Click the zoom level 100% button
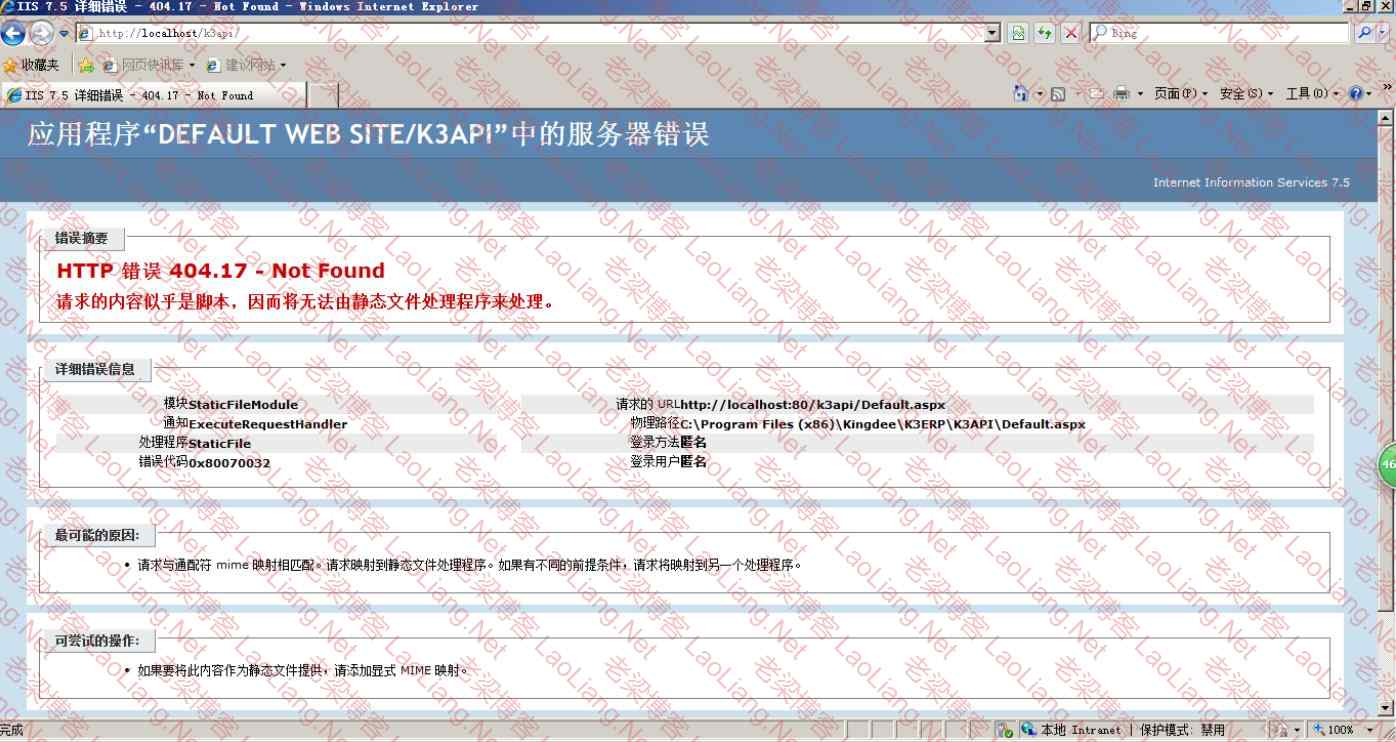The height and width of the screenshot is (742, 1396). point(1335,730)
